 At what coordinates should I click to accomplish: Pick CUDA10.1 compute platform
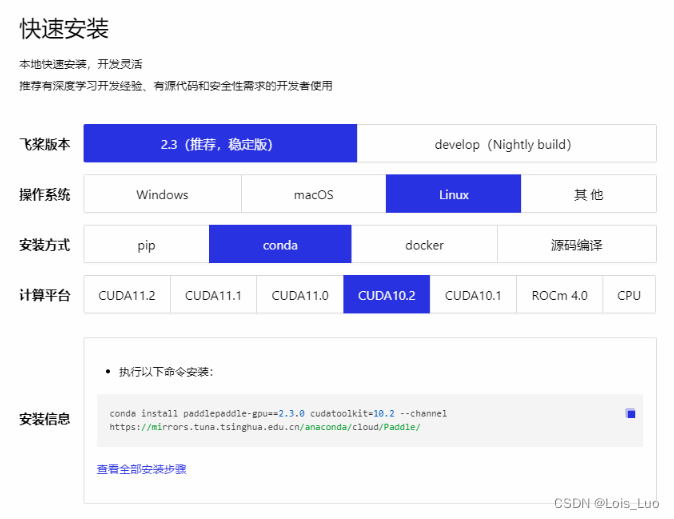[x=473, y=295]
